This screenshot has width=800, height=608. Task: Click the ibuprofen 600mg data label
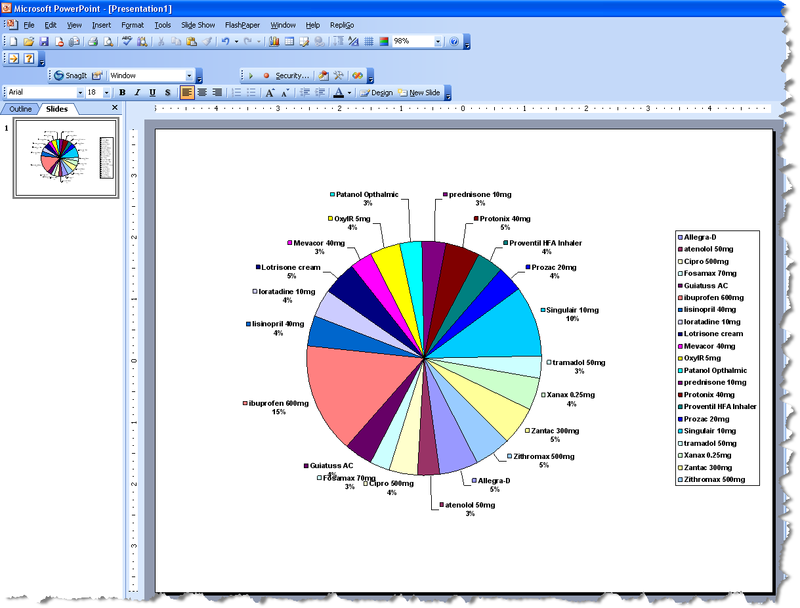click(276, 408)
